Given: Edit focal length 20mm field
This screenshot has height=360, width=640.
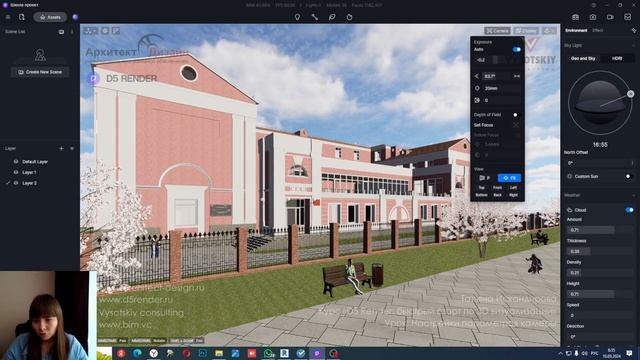Looking at the screenshot, I should click(x=502, y=88).
